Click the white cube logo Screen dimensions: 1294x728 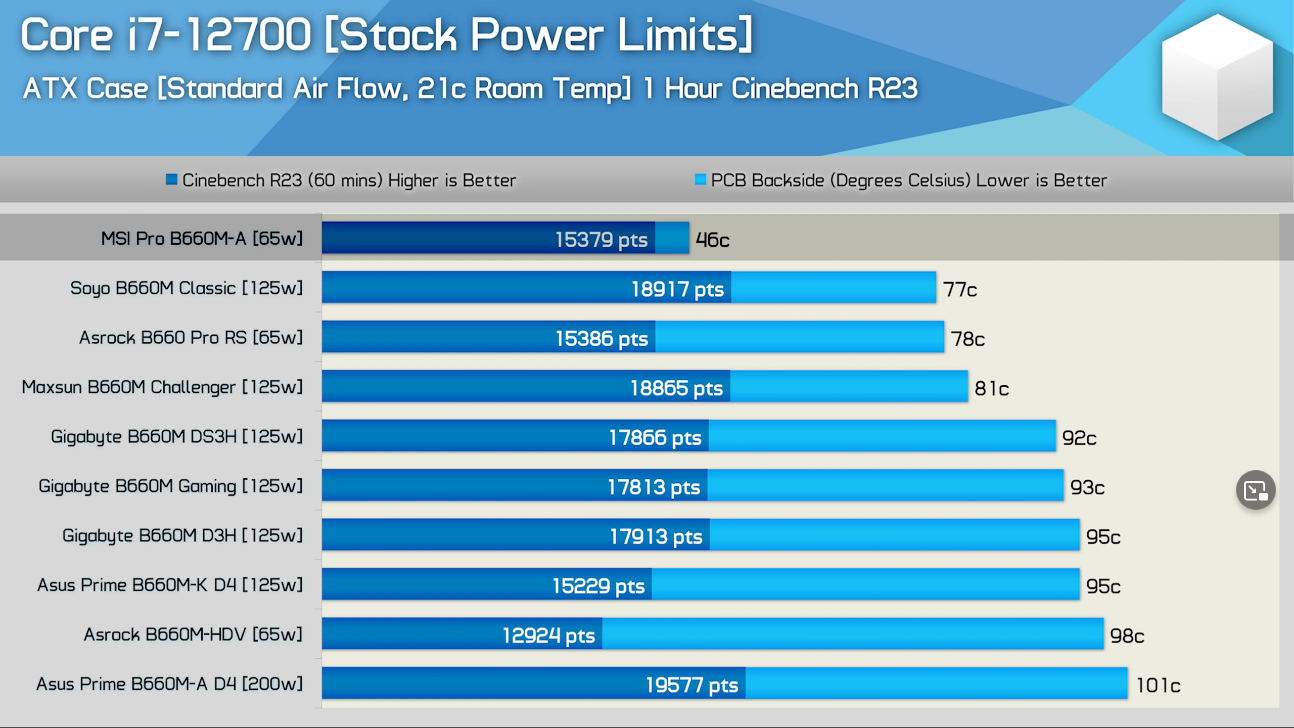tap(1217, 77)
